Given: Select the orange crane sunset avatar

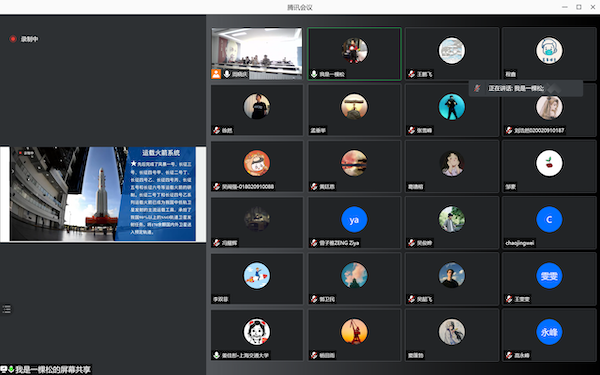Looking at the screenshot, I should (354, 332).
